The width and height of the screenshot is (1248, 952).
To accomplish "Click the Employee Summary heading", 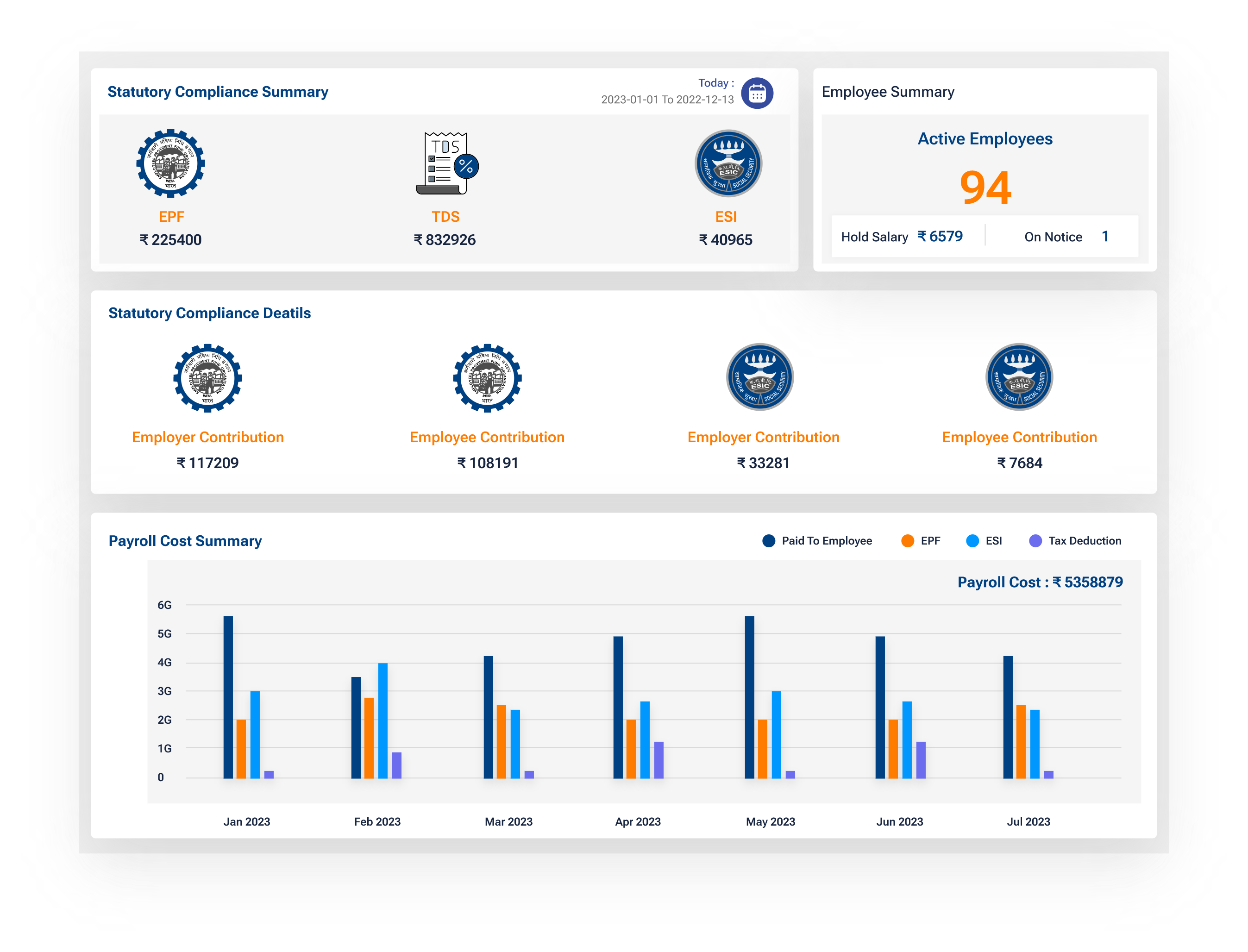I will pyautogui.click(x=888, y=92).
